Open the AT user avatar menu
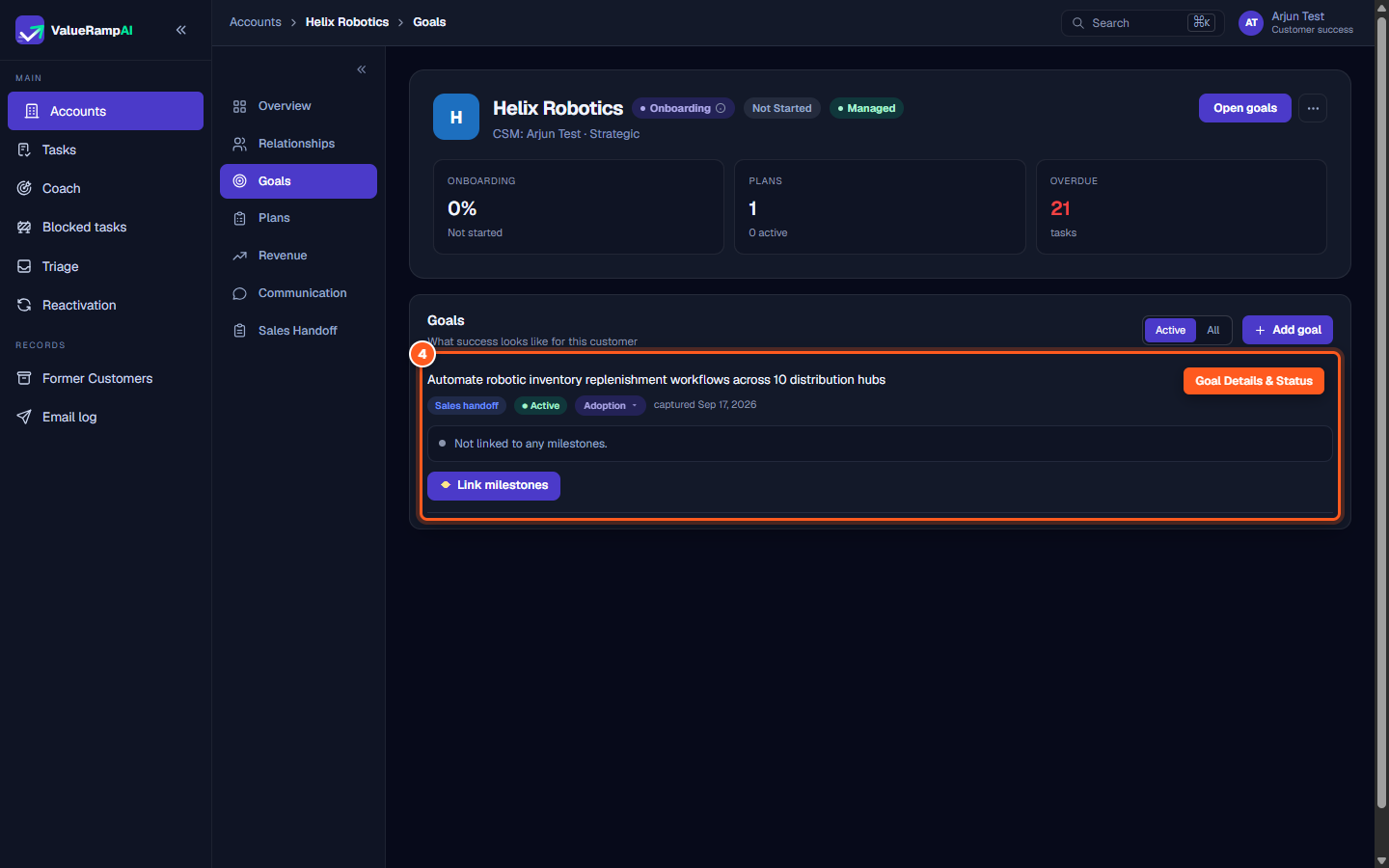The image size is (1389, 868). pyautogui.click(x=1251, y=23)
